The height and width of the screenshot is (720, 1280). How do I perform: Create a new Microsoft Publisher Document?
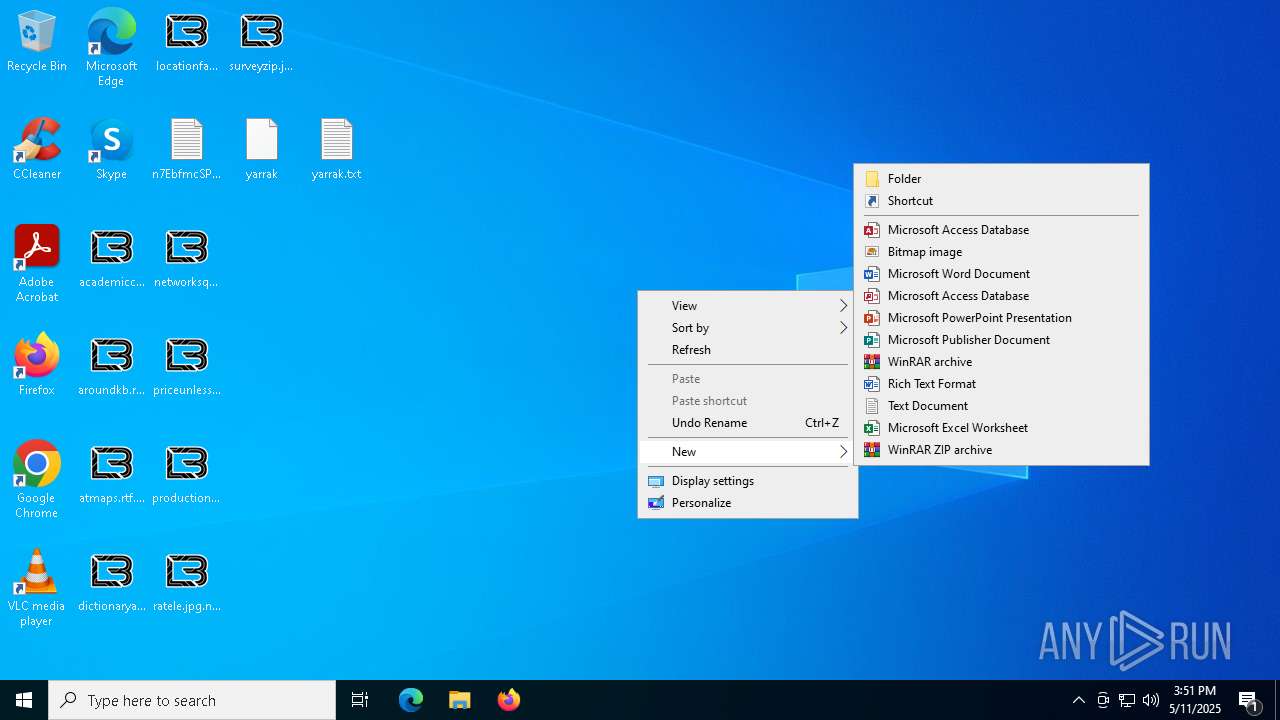1001,340
